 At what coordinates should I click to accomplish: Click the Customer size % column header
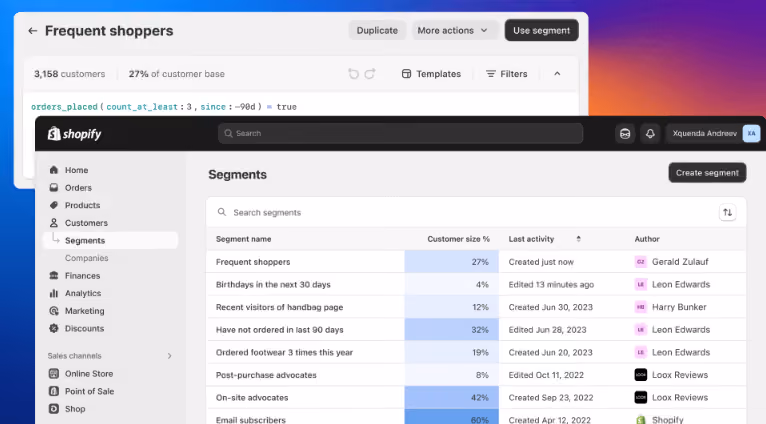click(458, 239)
